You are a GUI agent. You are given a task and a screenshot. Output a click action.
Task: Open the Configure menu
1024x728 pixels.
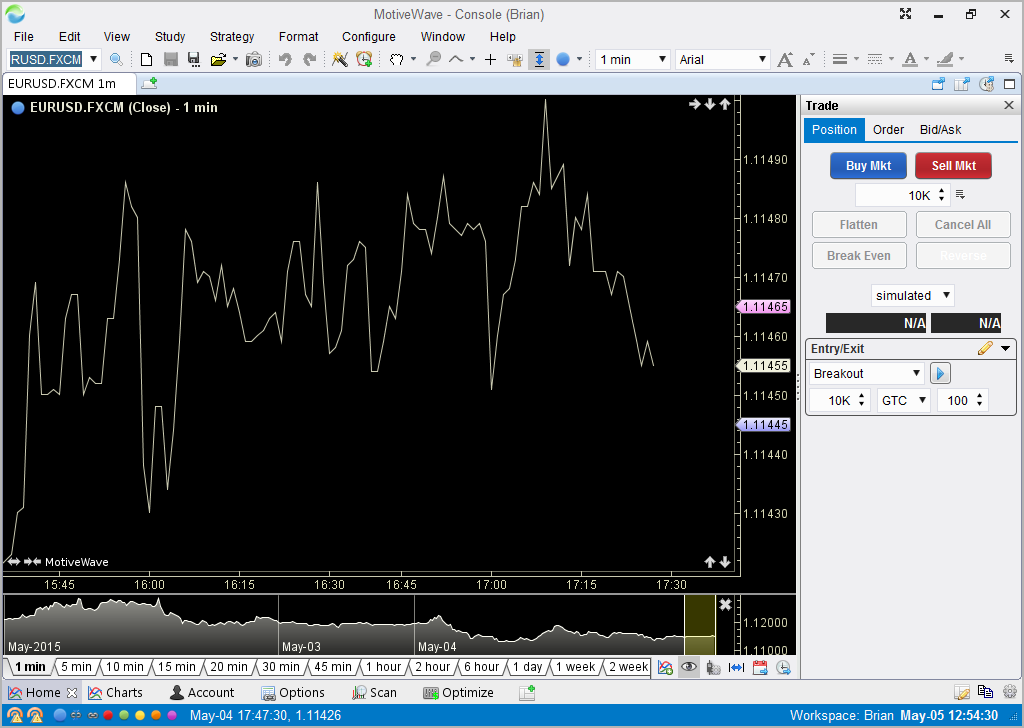pyautogui.click(x=368, y=37)
